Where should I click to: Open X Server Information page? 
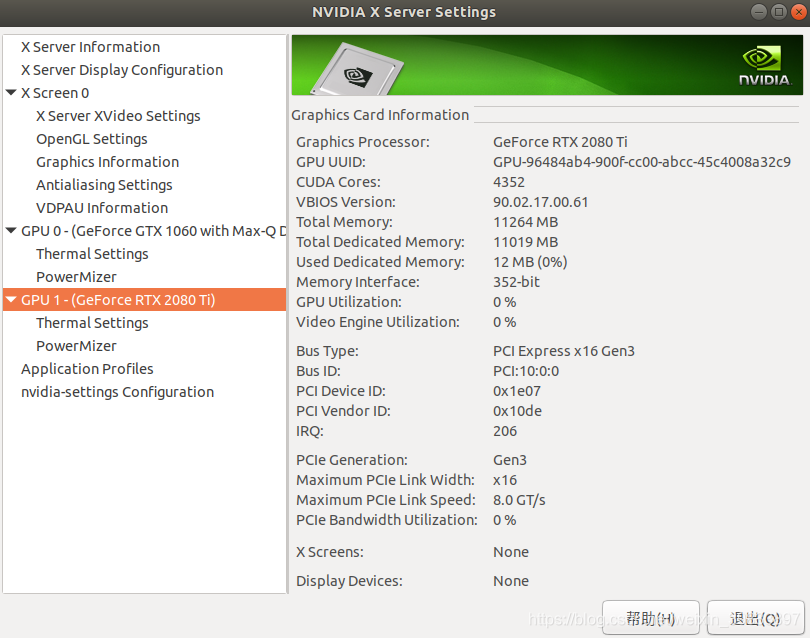coord(90,47)
